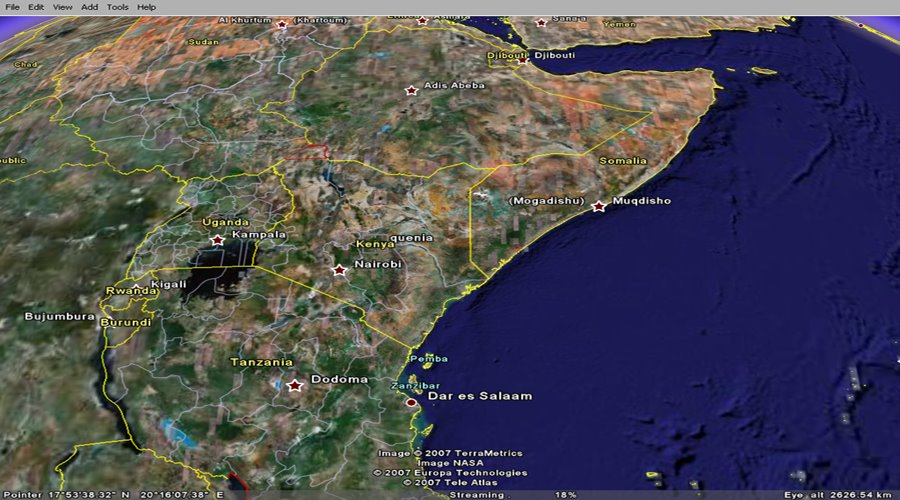Image resolution: width=900 pixels, height=500 pixels.
Task: Select the Yemen country label
Action: point(619,24)
